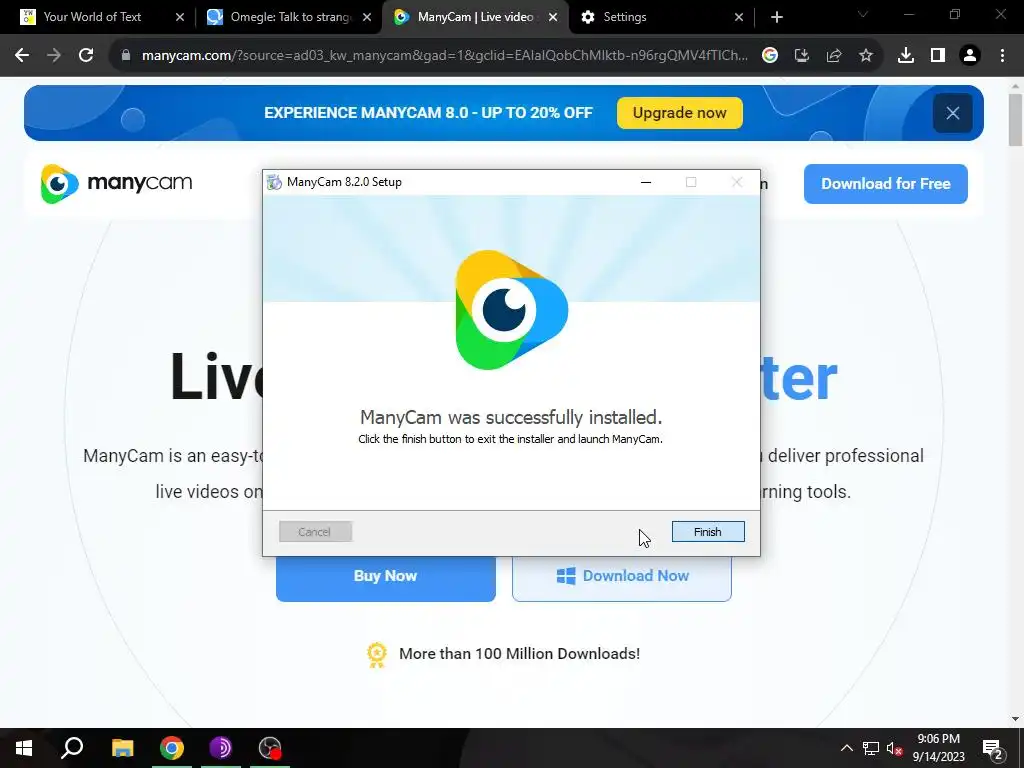Open the Windows Start menu
Screen dimensions: 1024x768
coord(24,748)
